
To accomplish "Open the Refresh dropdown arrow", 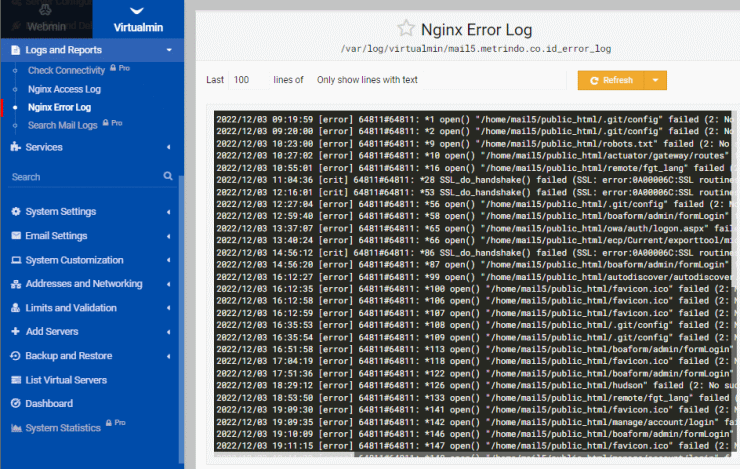I will (655, 80).
